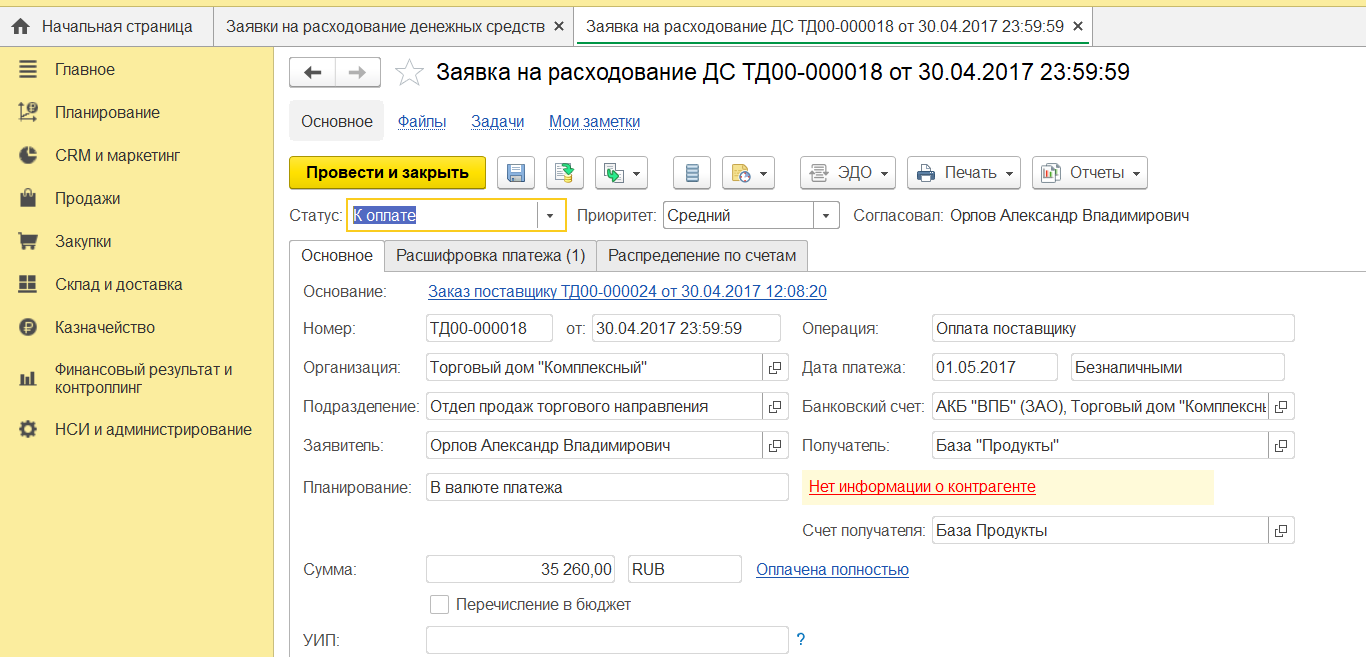This screenshot has width=1366, height=657.
Task: Click the Post document icon
Action: (x=565, y=173)
